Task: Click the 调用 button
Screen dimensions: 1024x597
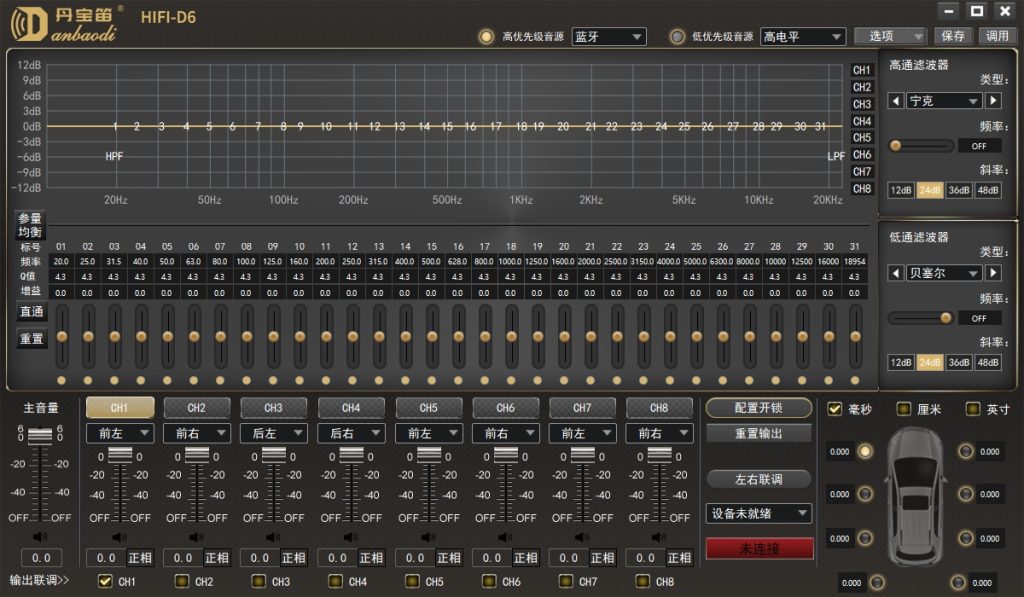Action: (997, 36)
